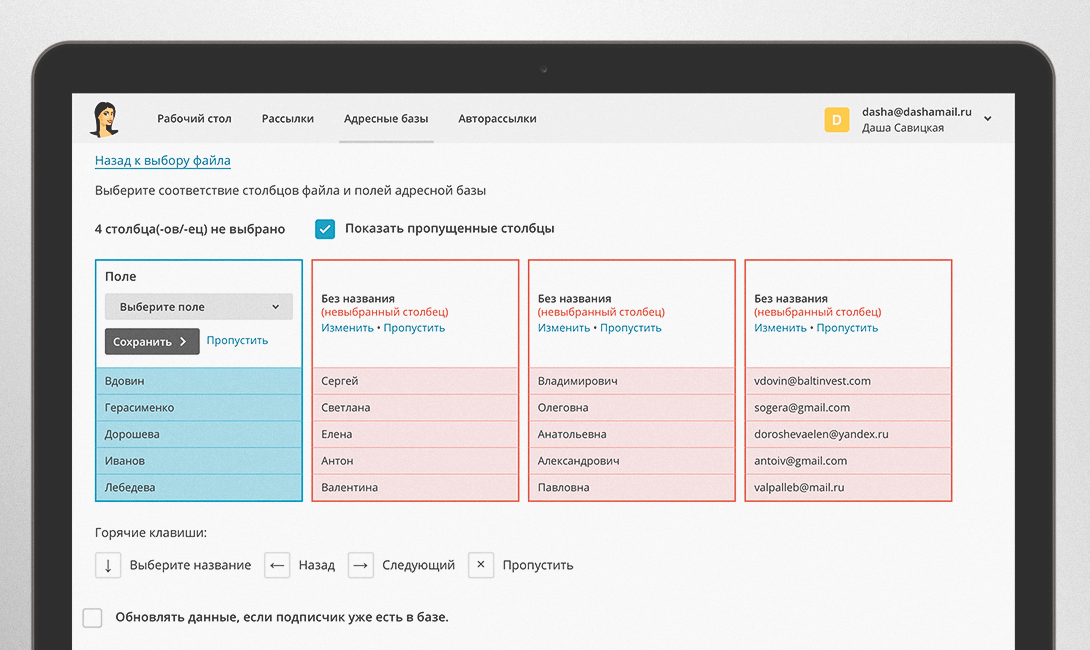Open the 'Рассылки' tab

pos(288,119)
